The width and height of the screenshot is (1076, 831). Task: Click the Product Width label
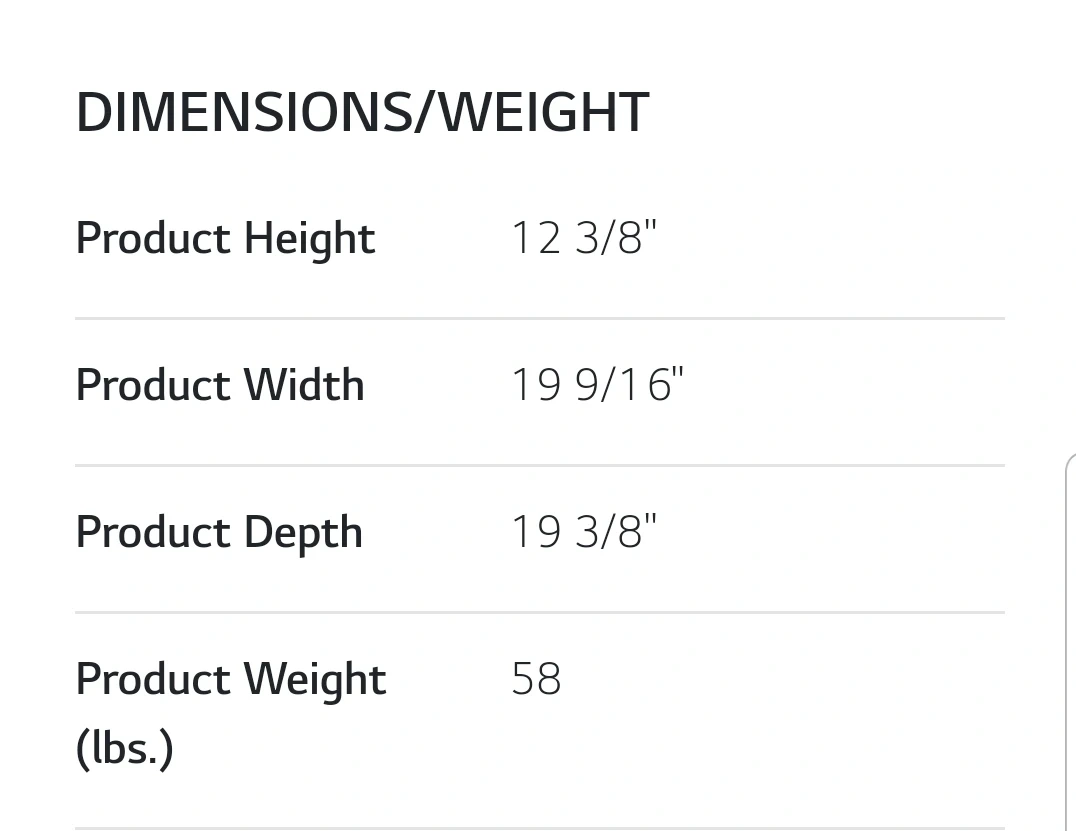point(220,386)
